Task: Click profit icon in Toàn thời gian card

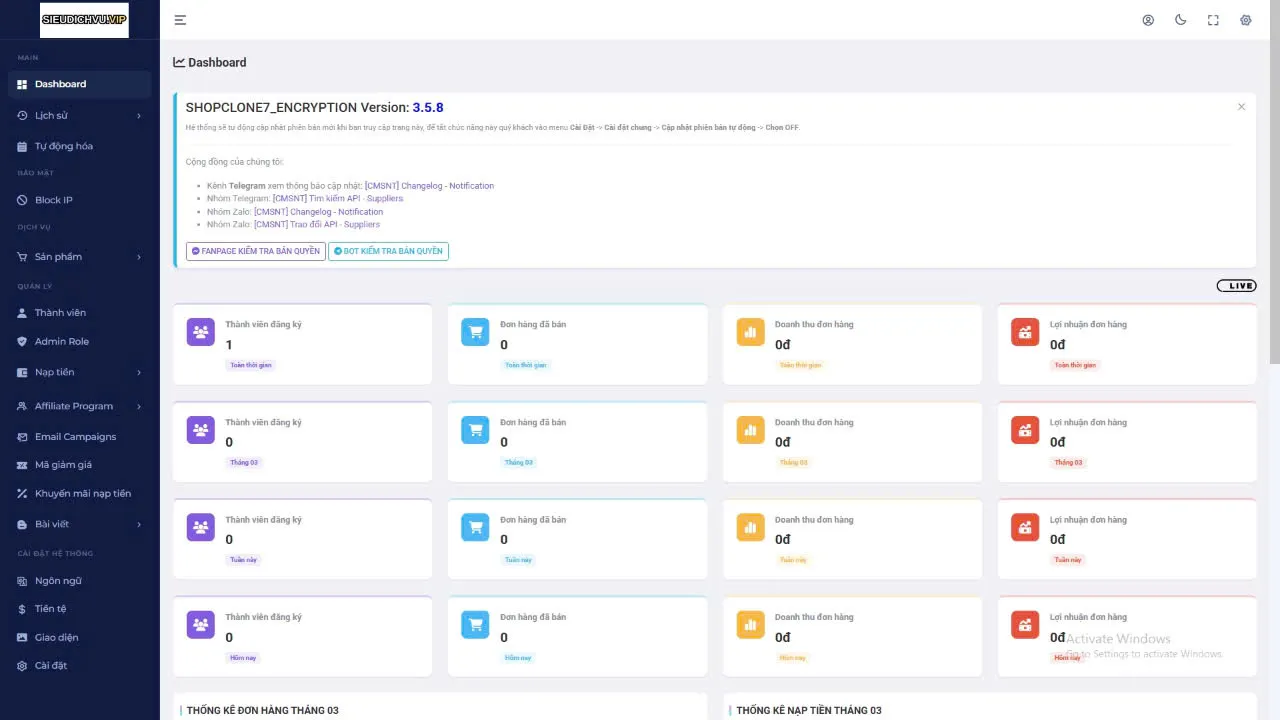Action: point(1025,332)
